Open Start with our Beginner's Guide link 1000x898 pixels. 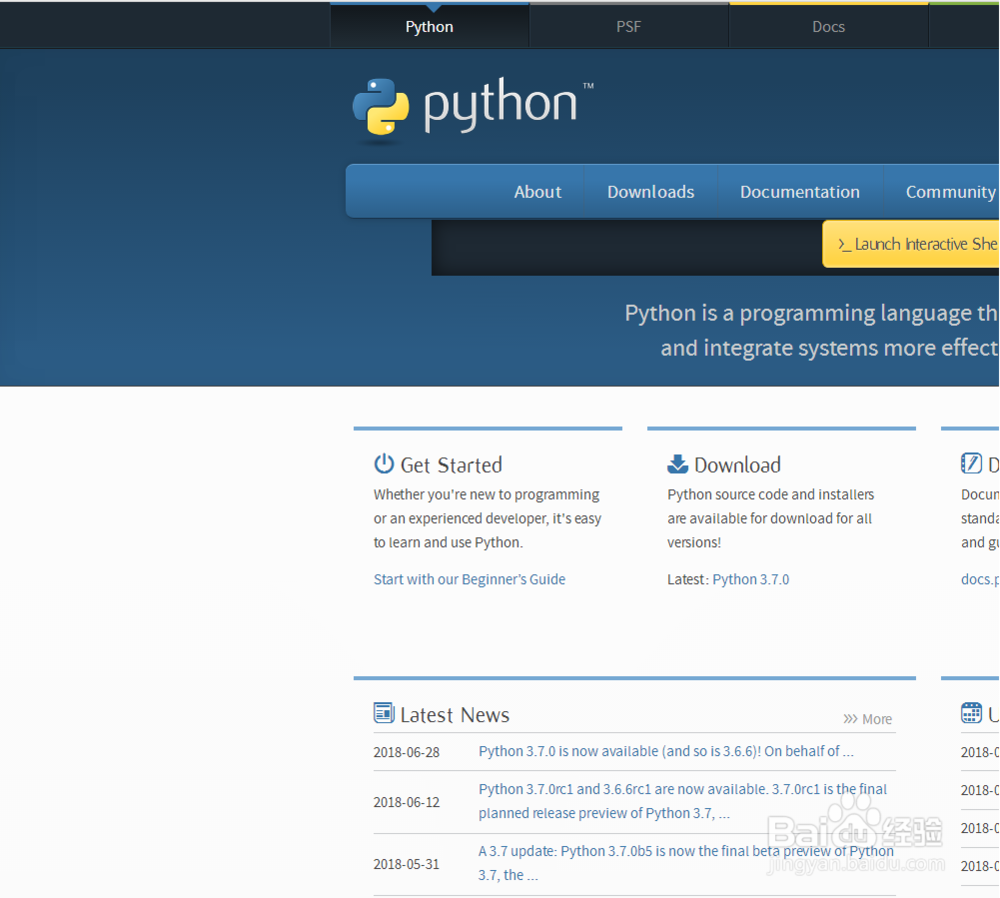tap(469, 579)
